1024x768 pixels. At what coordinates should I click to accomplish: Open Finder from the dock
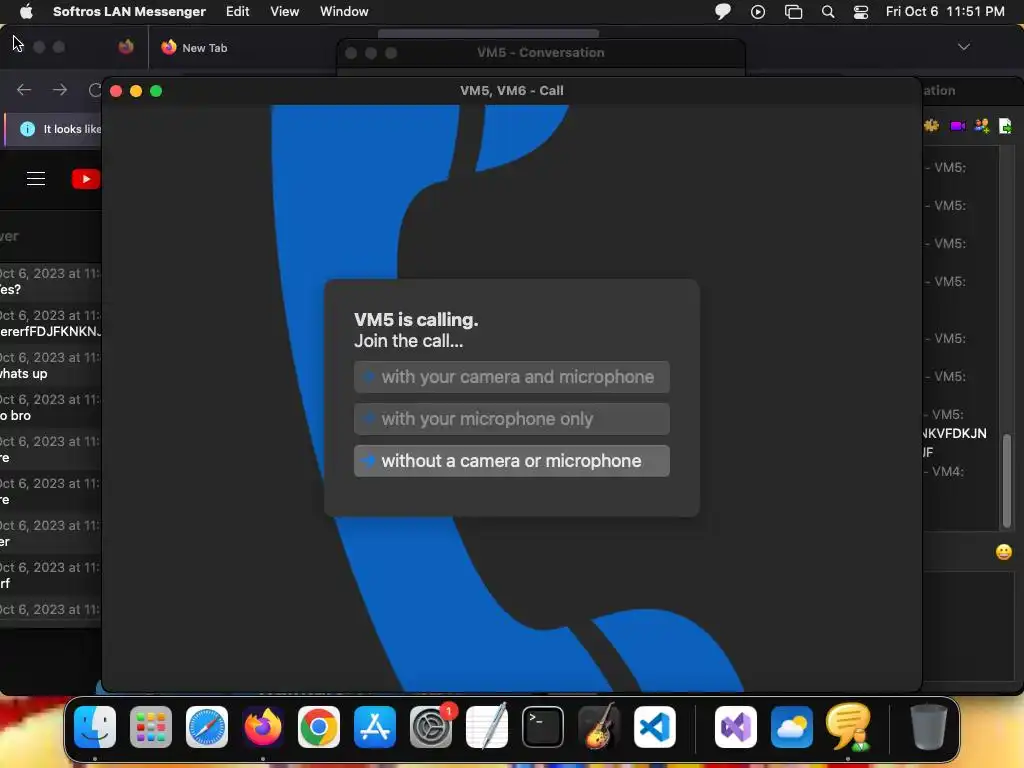(x=95, y=727)
